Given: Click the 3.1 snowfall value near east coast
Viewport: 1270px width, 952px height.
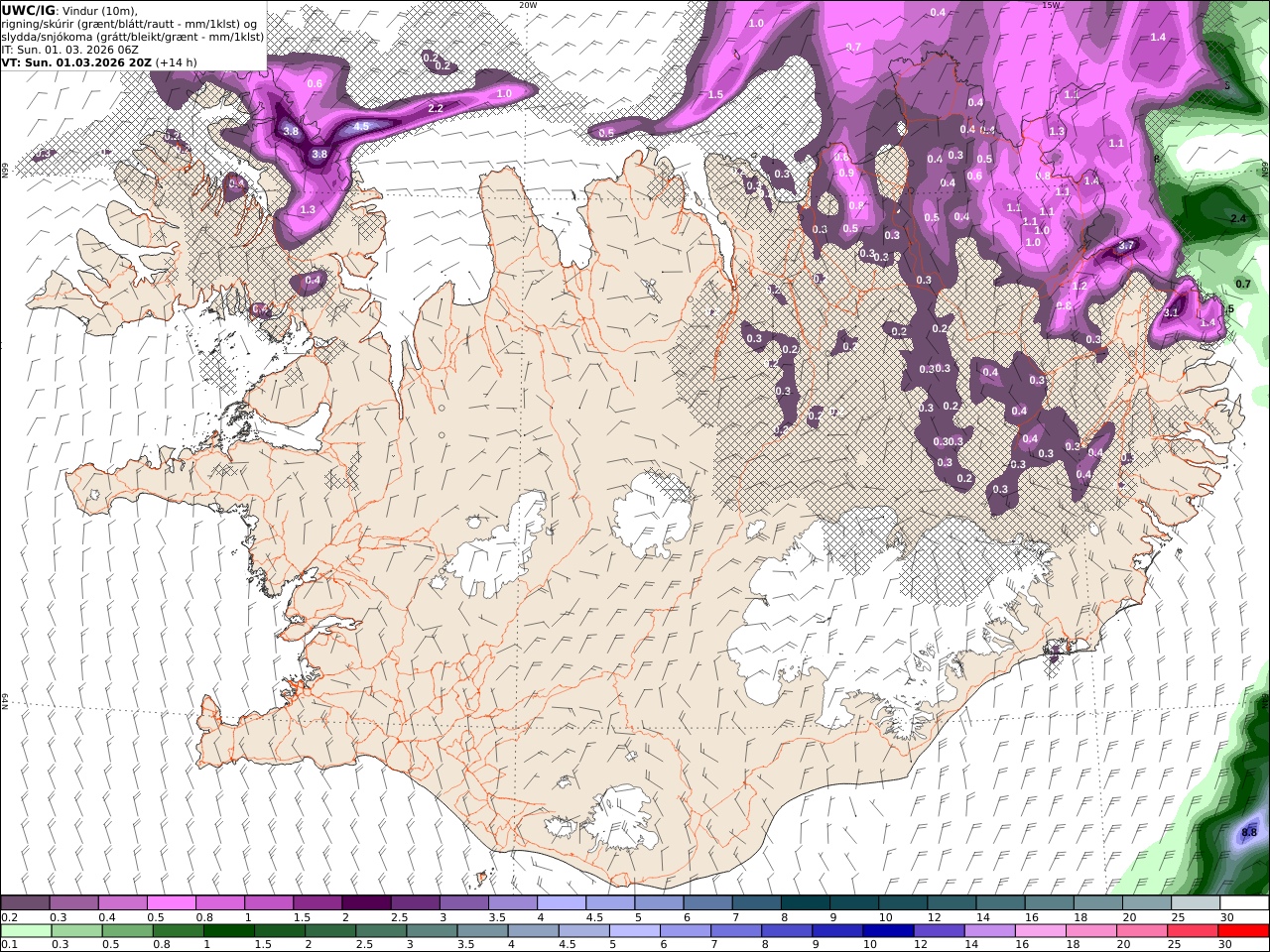Looking at the screenshot, I should click(1171, 312).
